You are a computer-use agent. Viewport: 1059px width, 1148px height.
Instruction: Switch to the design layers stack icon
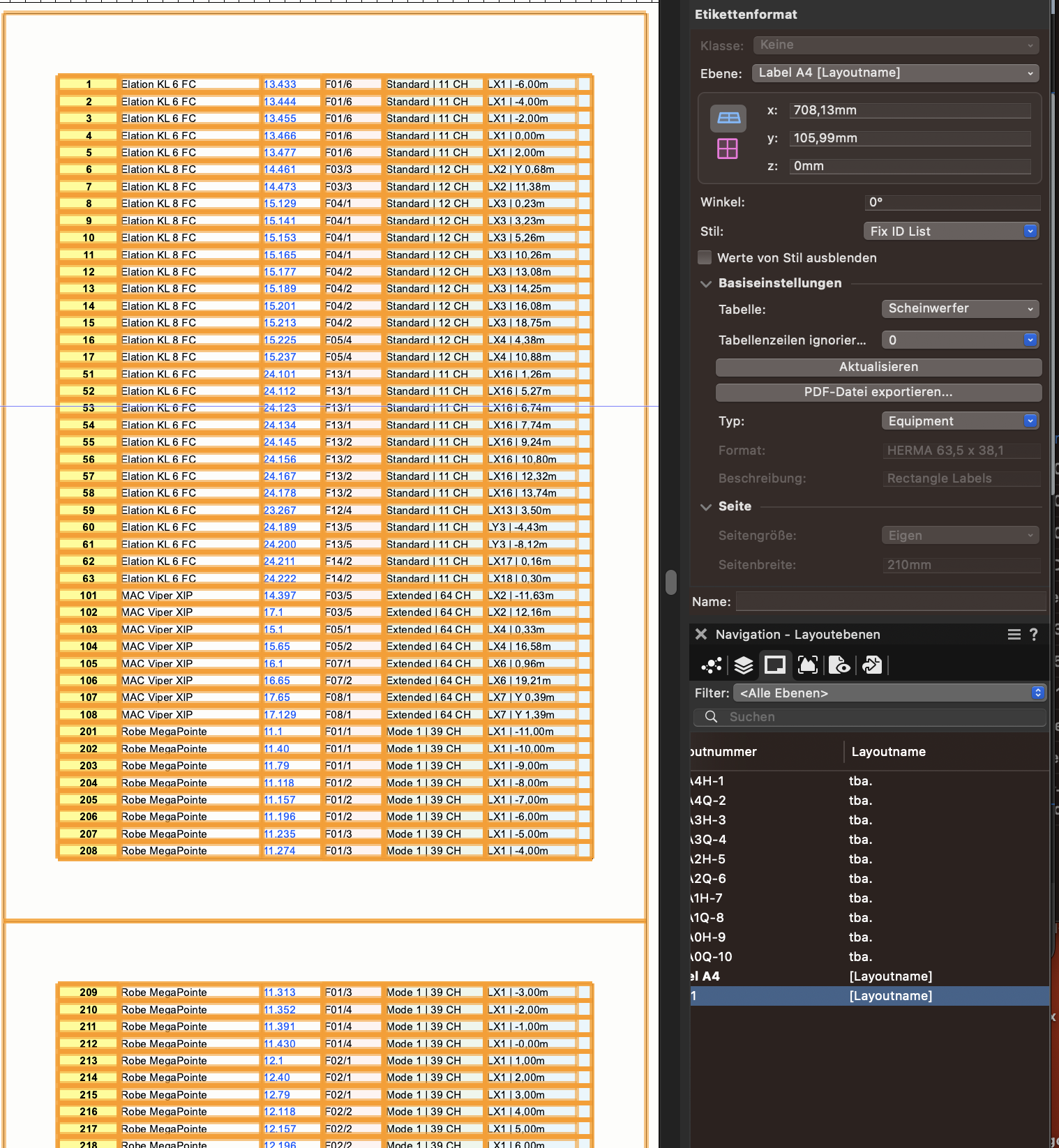click(x=744, y=665)
